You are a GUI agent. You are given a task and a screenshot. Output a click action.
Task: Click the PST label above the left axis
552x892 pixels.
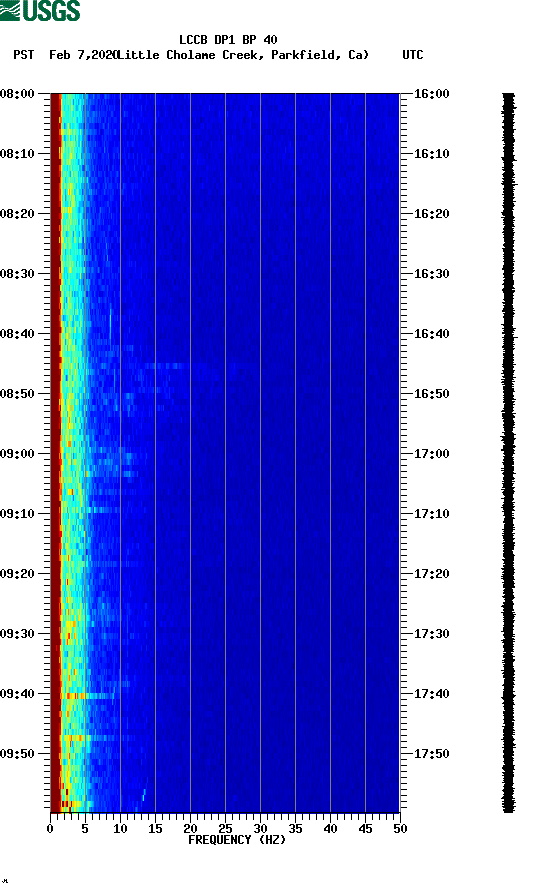click(24, 55)
